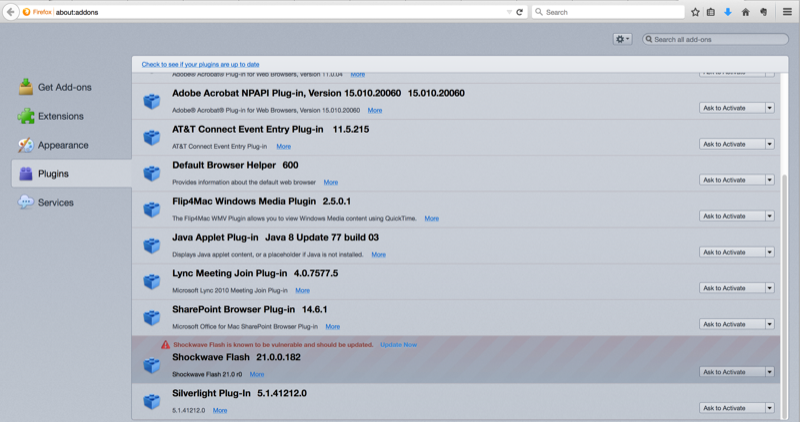This screenshot has width=800, height=422.
Task: Click the Evernote elephant toolbar icon
Action: pyautogui.click(x=763, y=12)
